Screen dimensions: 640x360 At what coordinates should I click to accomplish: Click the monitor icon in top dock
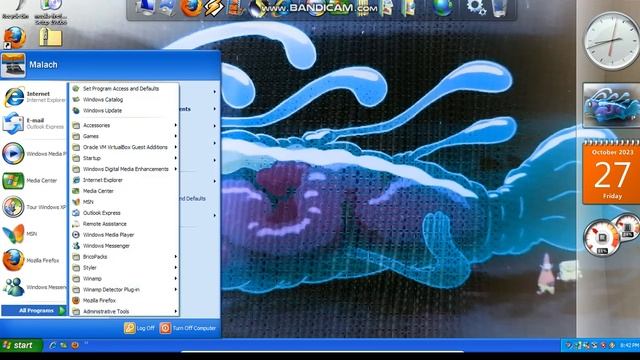145,8
